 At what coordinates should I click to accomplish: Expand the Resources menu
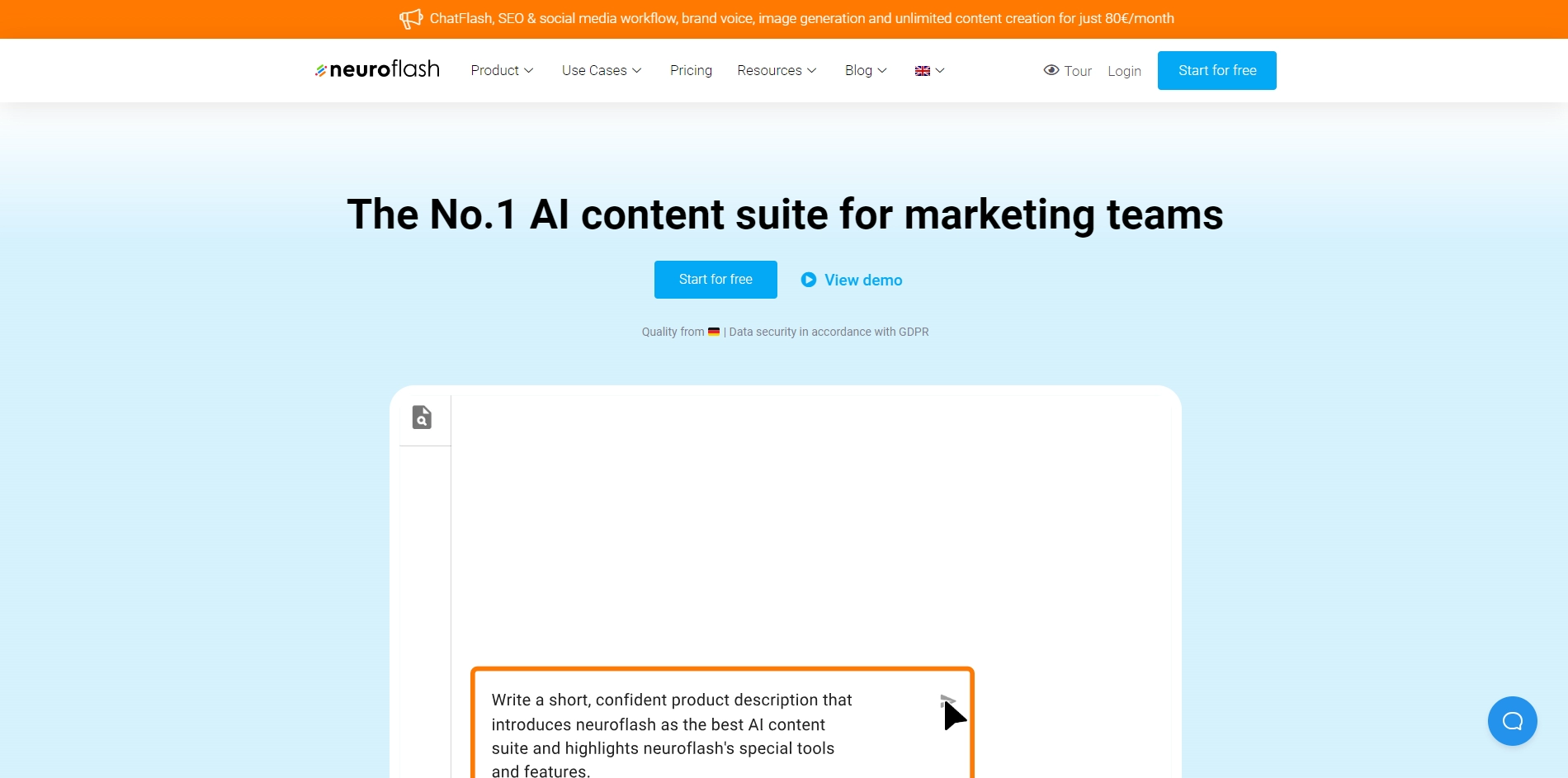(777, 70)
